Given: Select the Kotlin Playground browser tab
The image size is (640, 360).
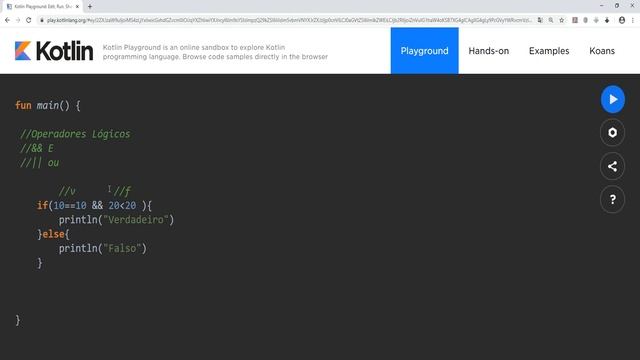Looking at the screenshot, I should coord(41,7).
